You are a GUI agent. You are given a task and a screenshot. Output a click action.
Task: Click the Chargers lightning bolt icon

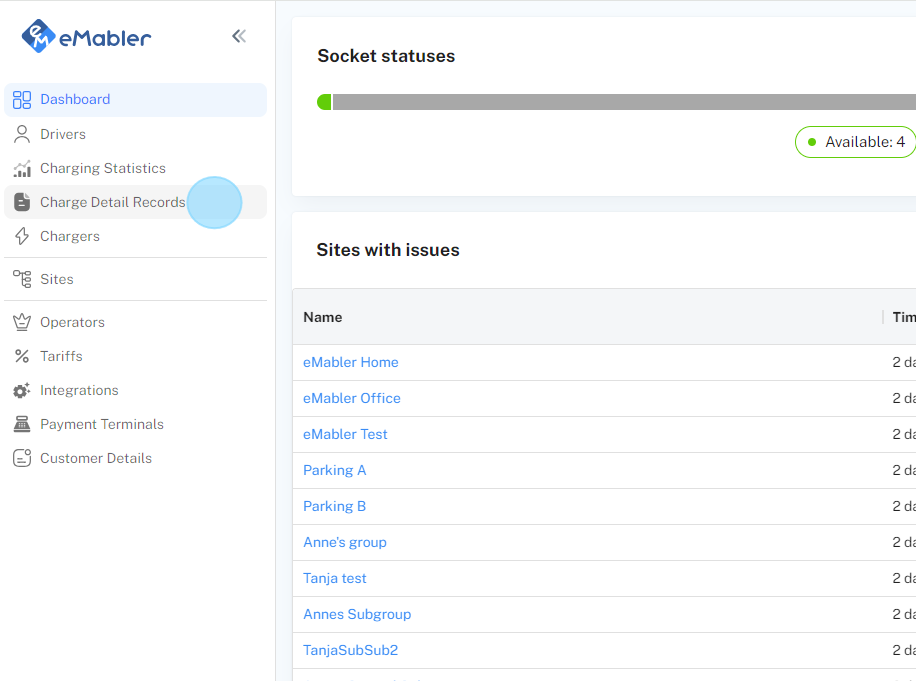pos(22,236)
